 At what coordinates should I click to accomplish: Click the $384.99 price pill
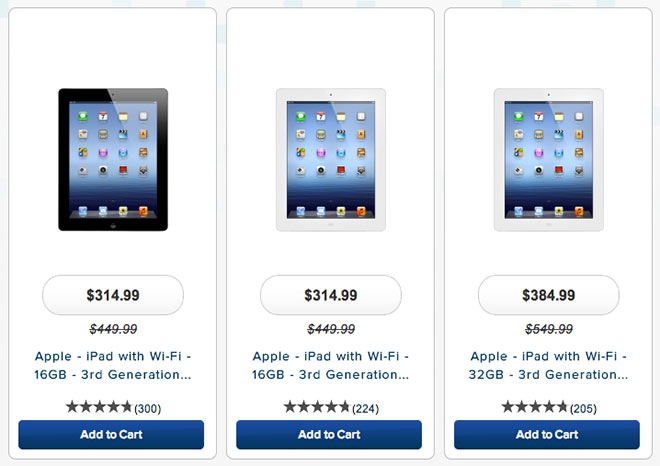548,295
